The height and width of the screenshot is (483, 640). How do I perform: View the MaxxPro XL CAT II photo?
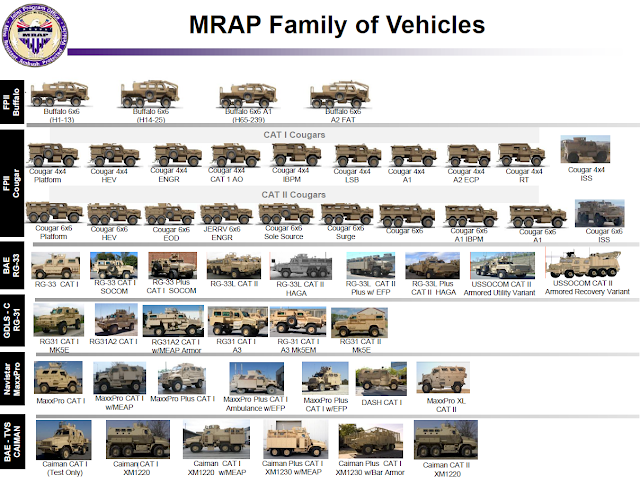pos(443,379)
